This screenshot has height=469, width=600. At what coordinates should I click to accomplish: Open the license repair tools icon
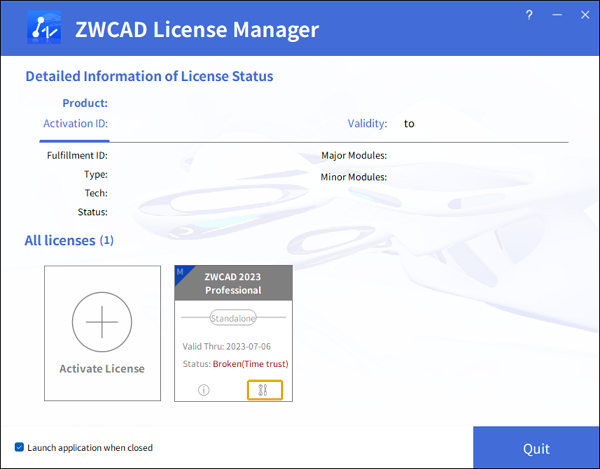[x=264, y=390]
